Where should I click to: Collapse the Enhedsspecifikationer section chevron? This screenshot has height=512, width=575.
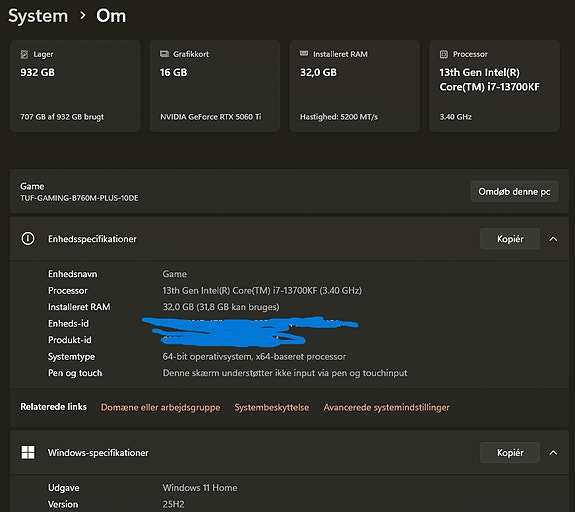[553, 239]
